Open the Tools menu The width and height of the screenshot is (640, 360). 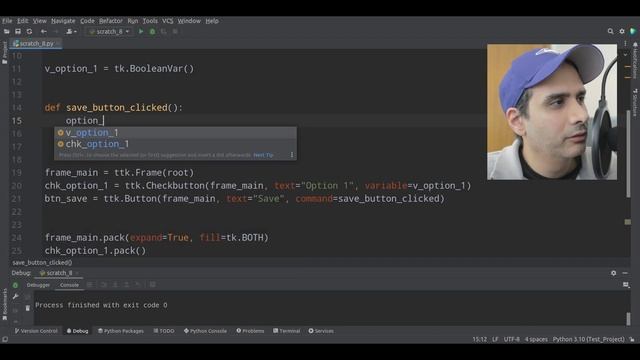tap(150, 21)
